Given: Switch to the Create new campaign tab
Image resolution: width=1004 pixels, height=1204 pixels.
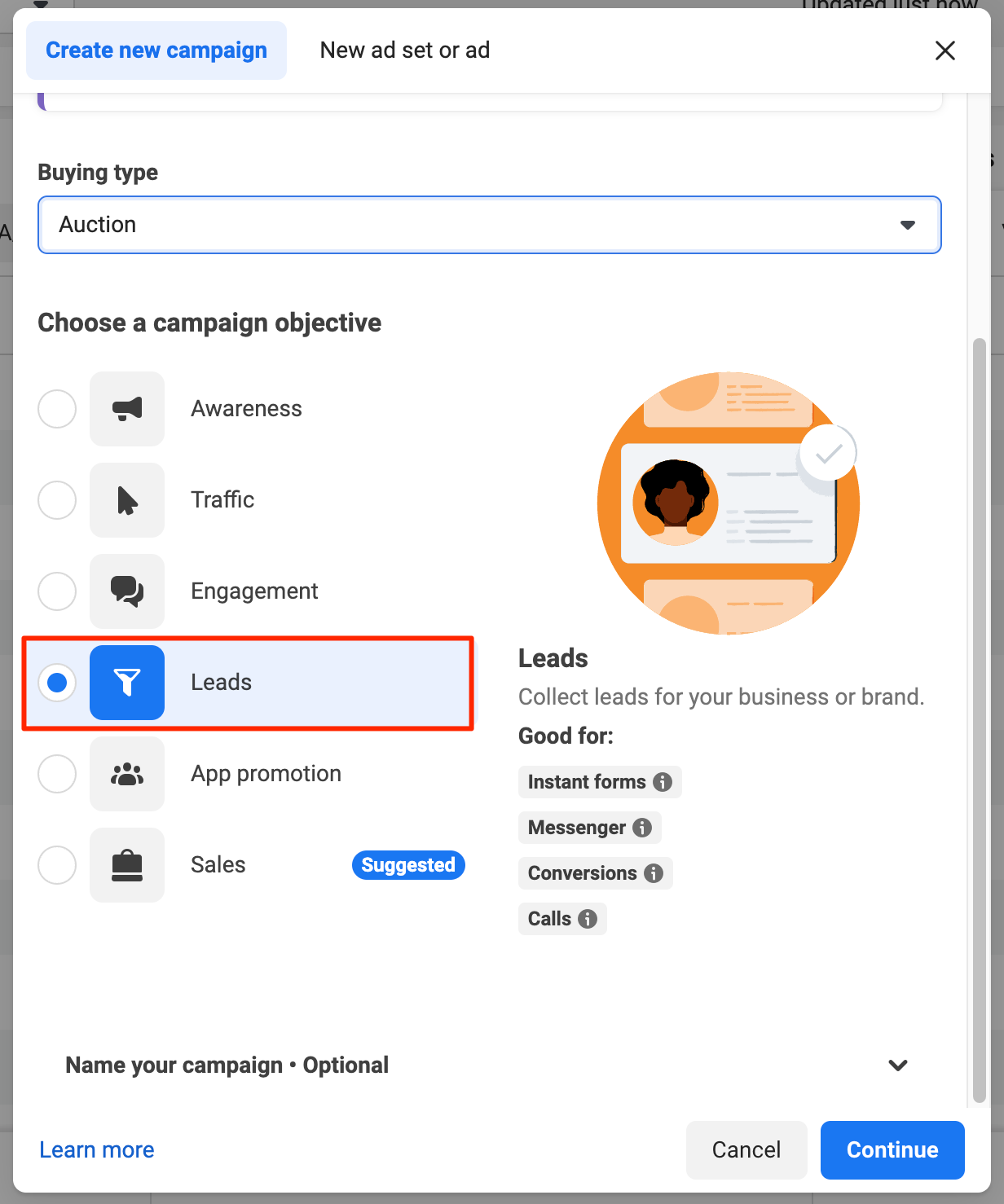Looking at the screenshot, I should coord(156,50).
